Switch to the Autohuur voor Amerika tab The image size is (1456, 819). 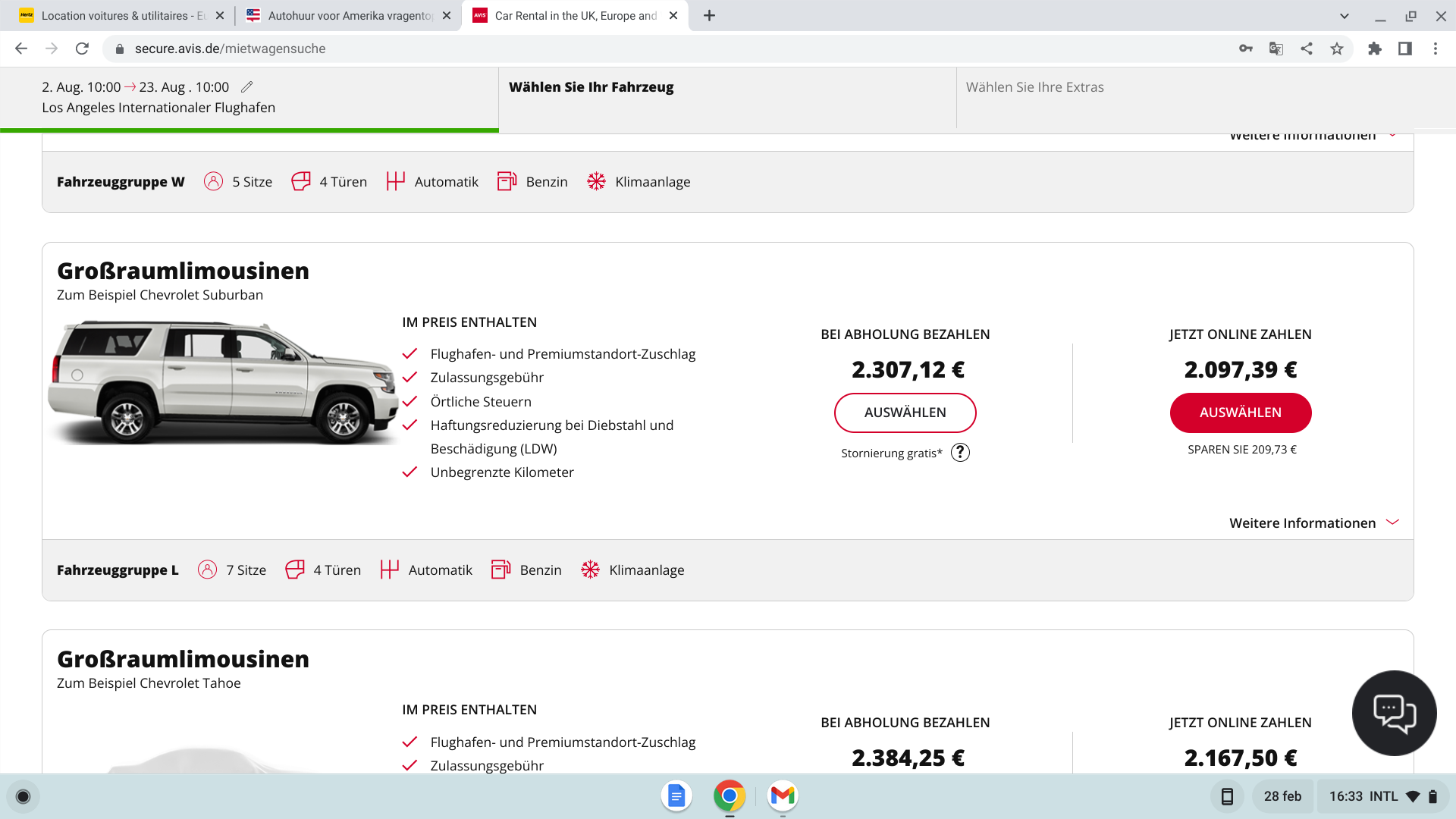coord(349,16)
